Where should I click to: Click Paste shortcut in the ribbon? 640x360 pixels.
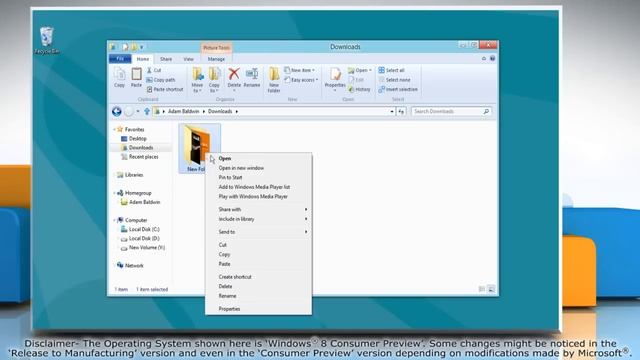click(165, 89)
